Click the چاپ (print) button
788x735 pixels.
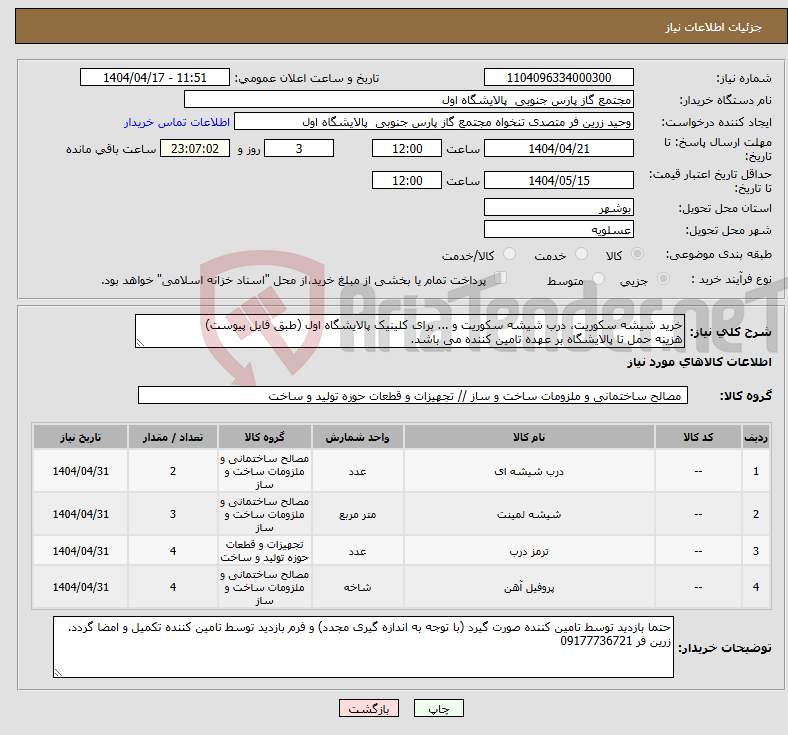click(438, 708)
